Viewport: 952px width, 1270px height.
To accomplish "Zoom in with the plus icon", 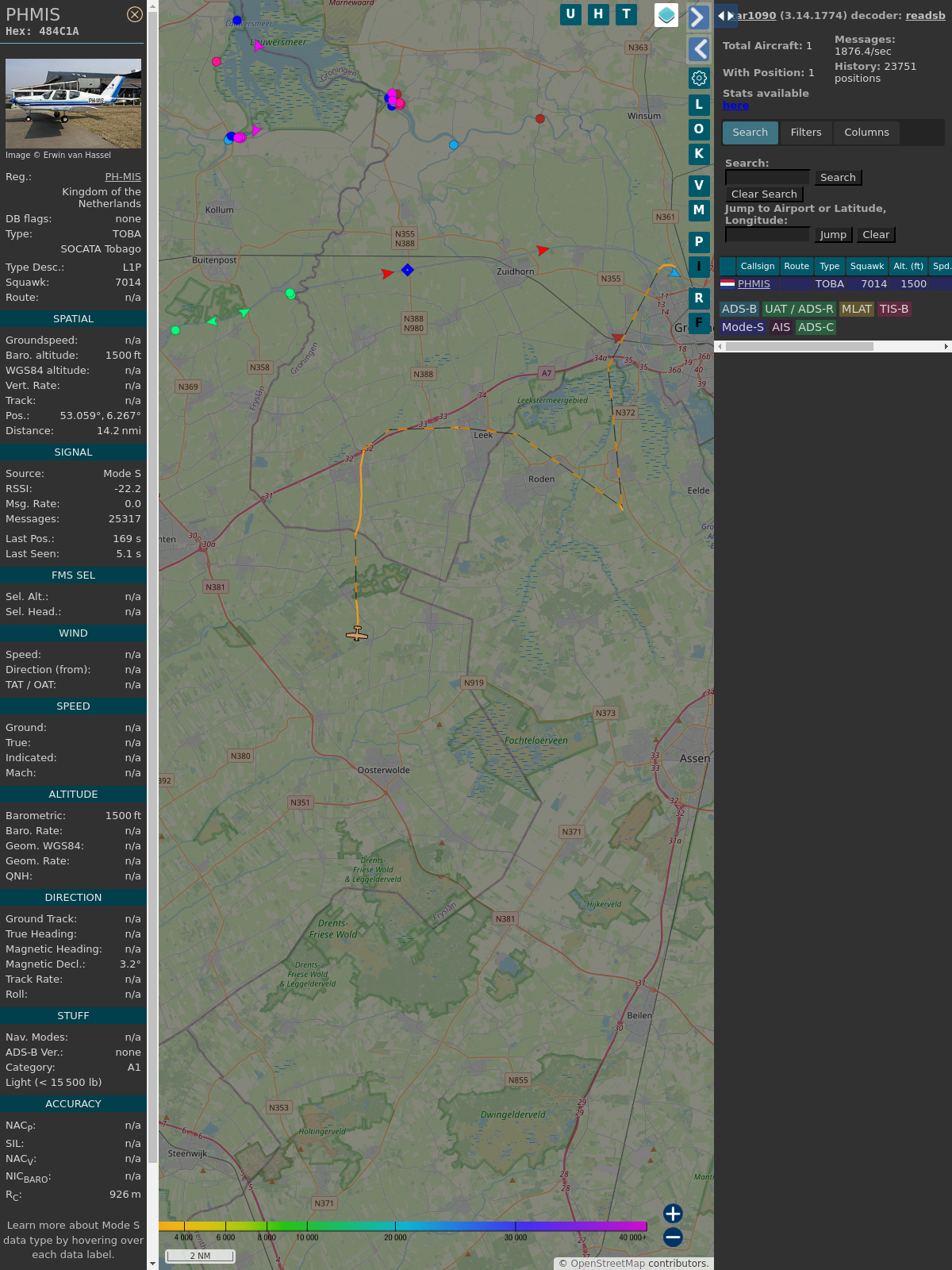I will point(673,1213).
